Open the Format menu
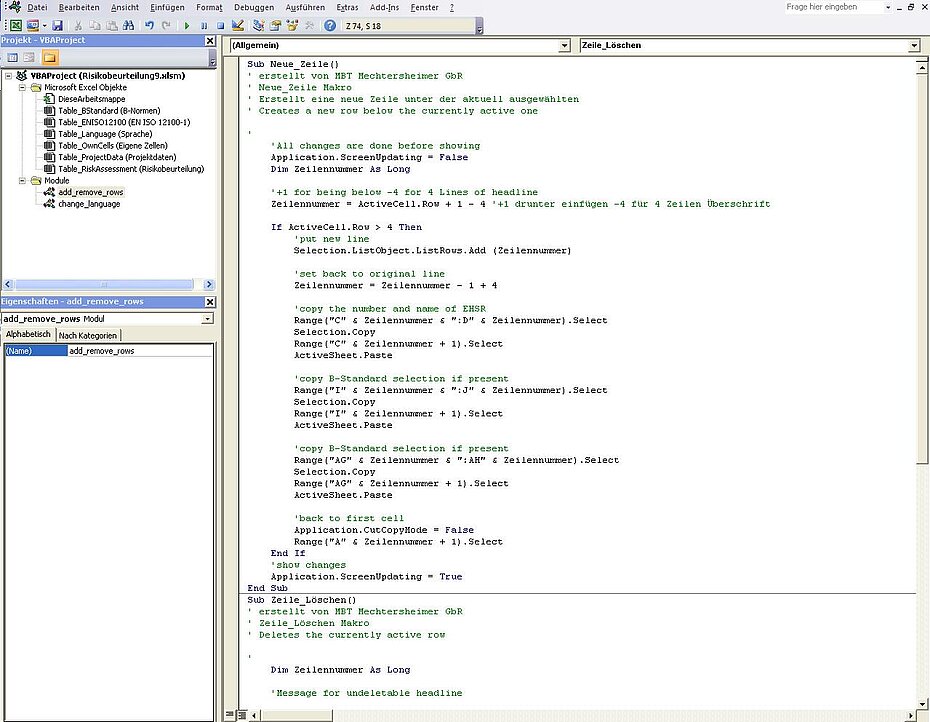This screenshot has height=722, width=930. point(209,7)
